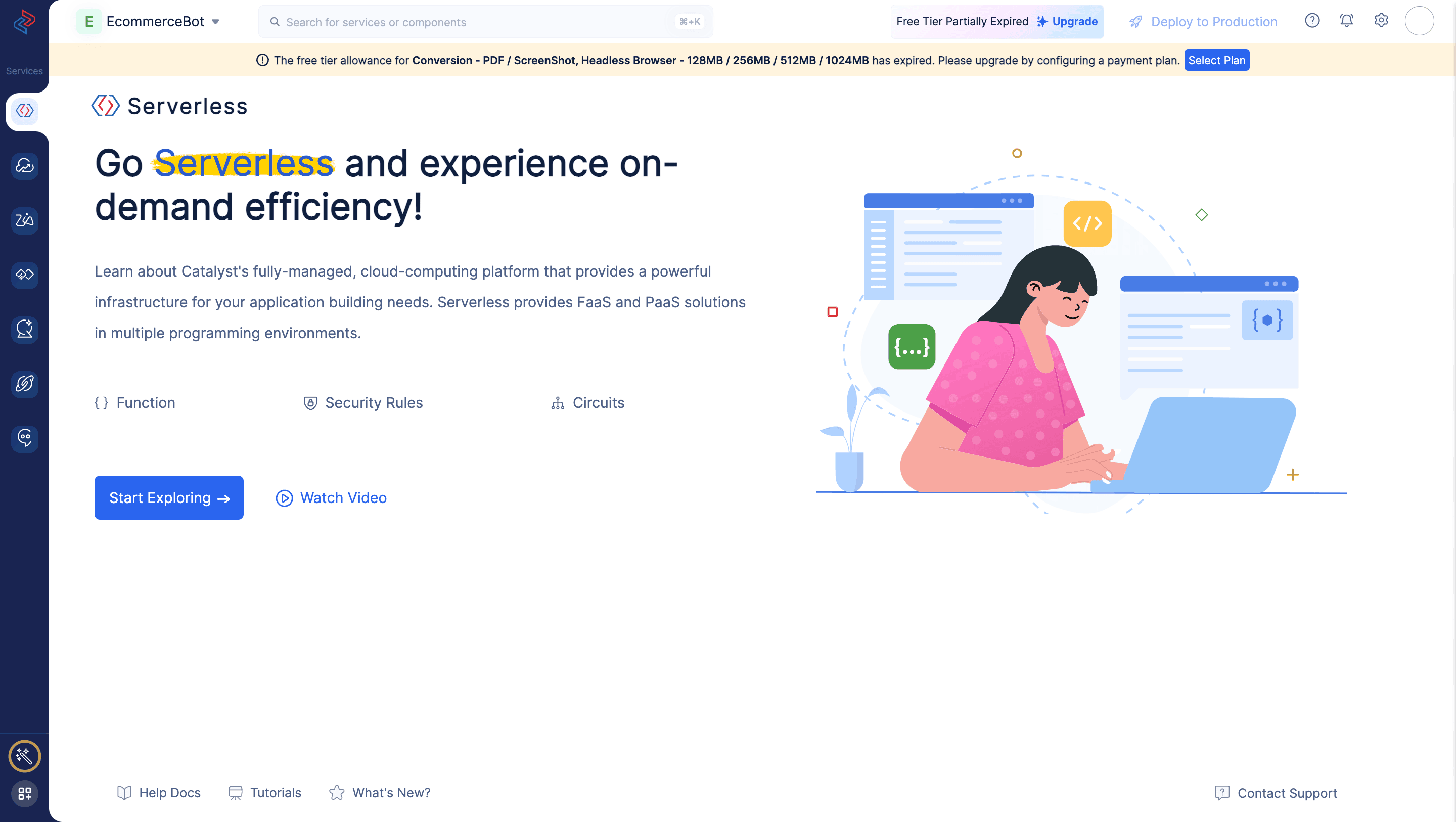Screen dimensions: 1456x822
Task: Click Start Exploring button
Action: (x=169, y=498)
